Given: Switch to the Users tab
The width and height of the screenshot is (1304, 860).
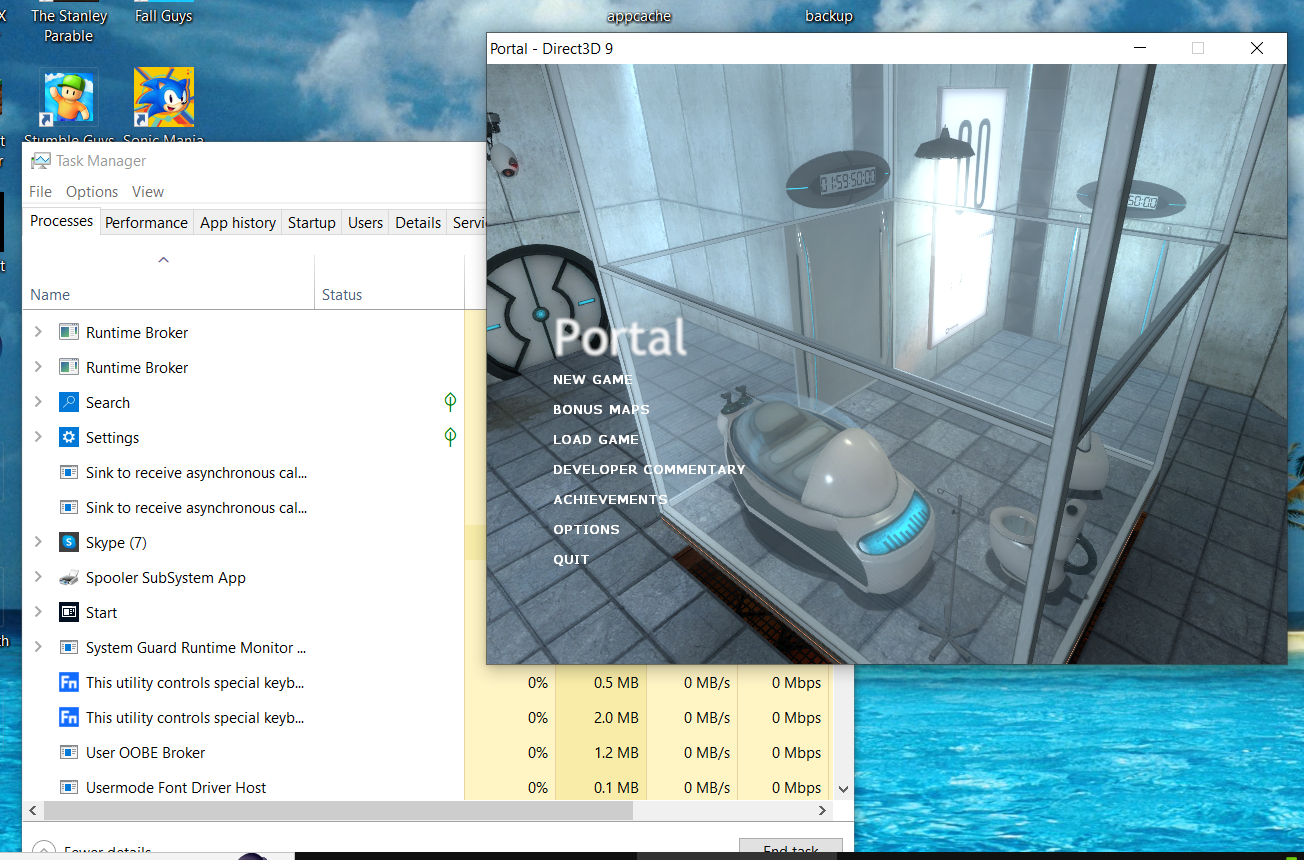Looking at the screenshot, I should [x=365, y=223].
